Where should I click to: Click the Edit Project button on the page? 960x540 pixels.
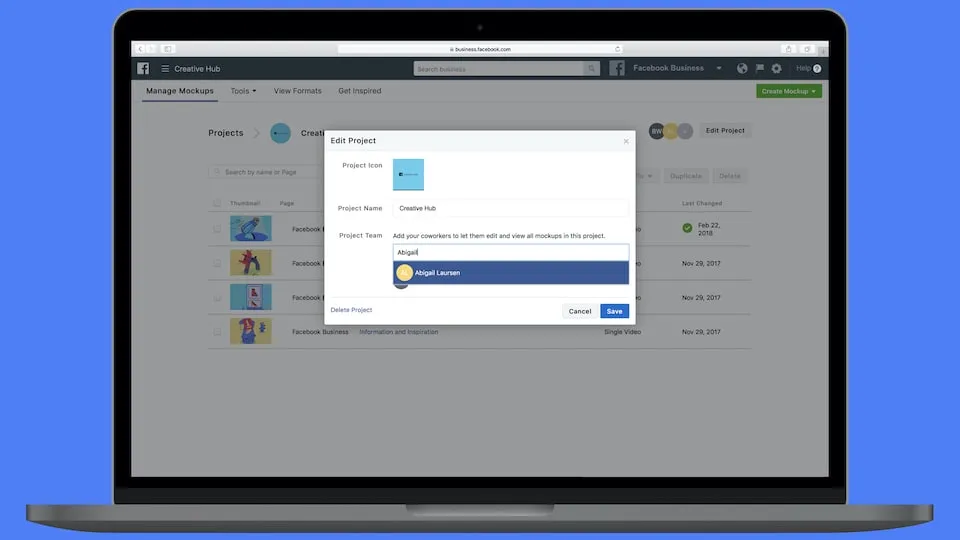(725, 130)
